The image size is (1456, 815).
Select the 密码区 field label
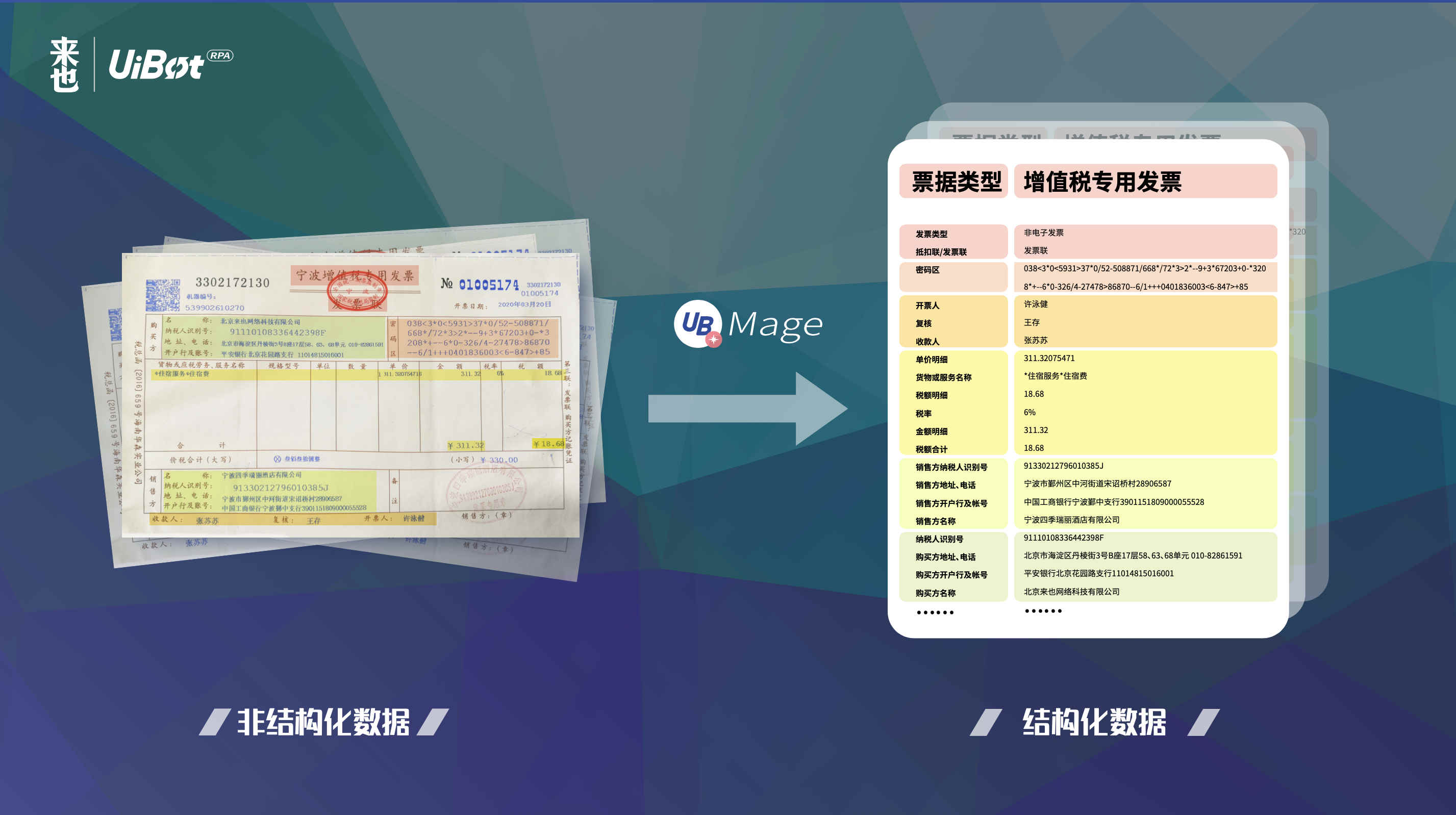(x=927, y=270)
